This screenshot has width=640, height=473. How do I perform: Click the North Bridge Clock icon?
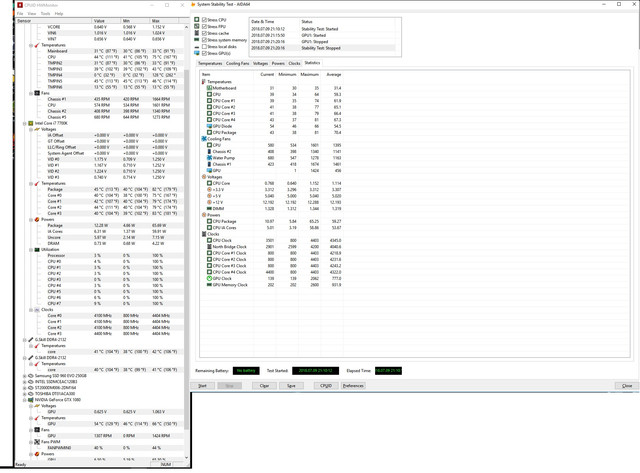coord(209,246)
